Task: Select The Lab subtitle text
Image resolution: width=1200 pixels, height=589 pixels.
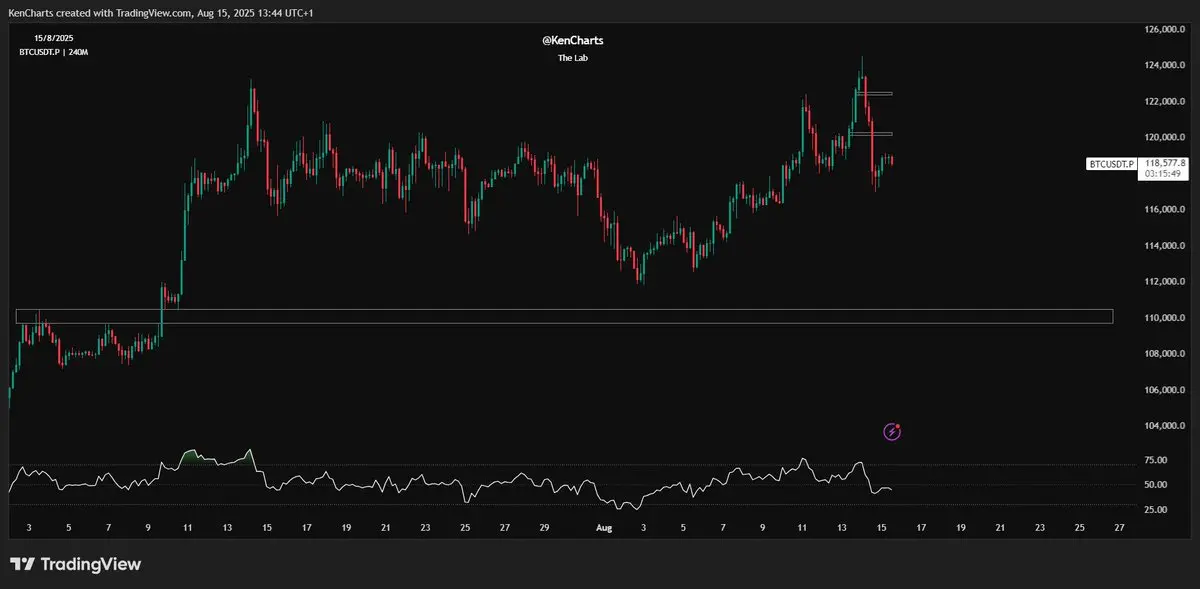Action: pos(572,58)
